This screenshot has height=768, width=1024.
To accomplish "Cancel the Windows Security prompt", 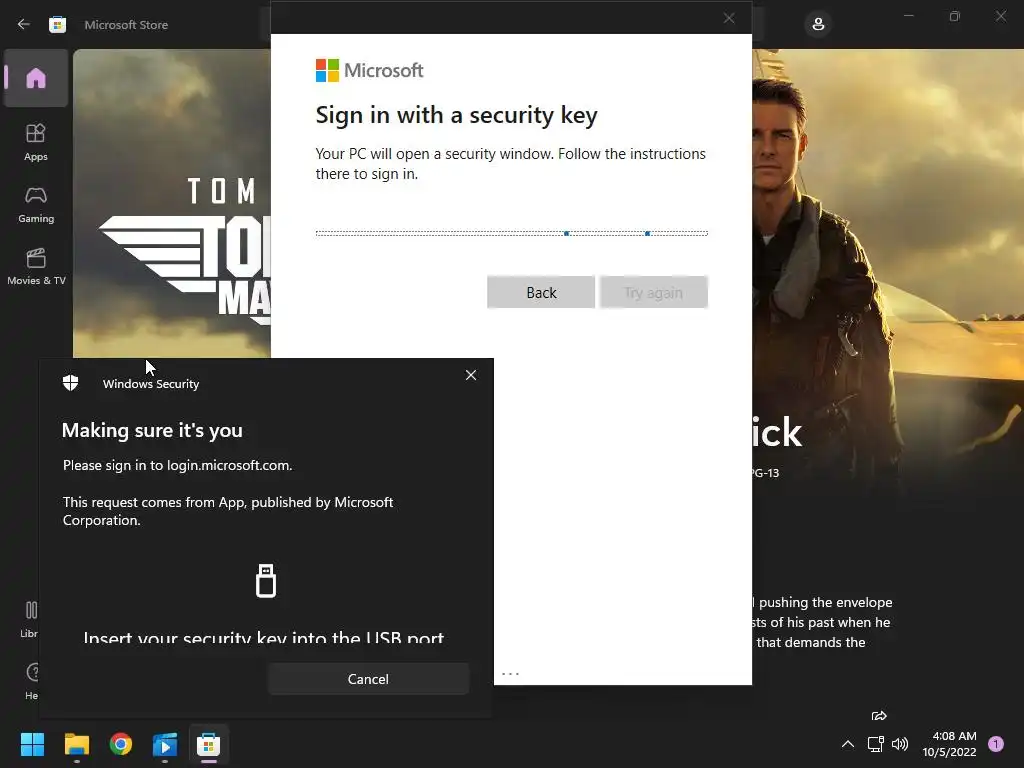I will point(368,679).
